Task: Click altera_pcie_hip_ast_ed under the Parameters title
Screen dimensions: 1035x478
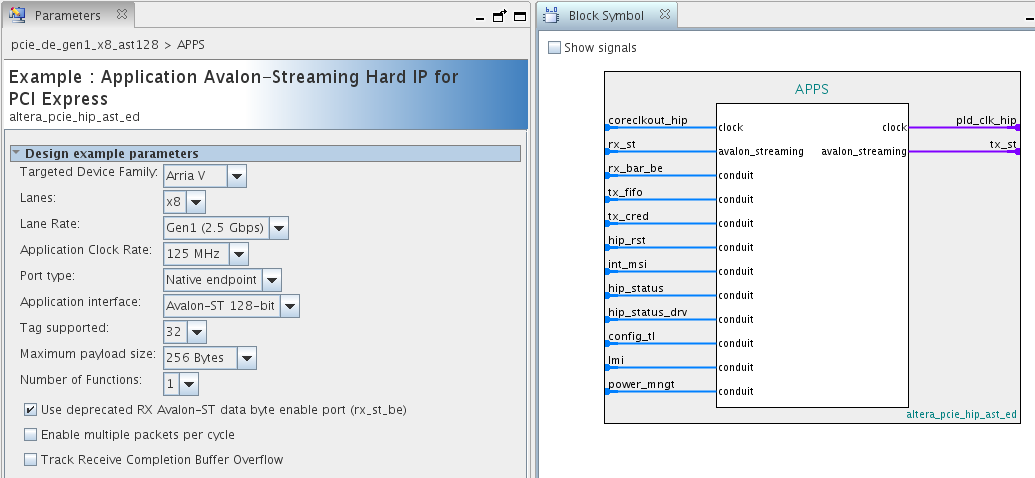Action: 75,117
